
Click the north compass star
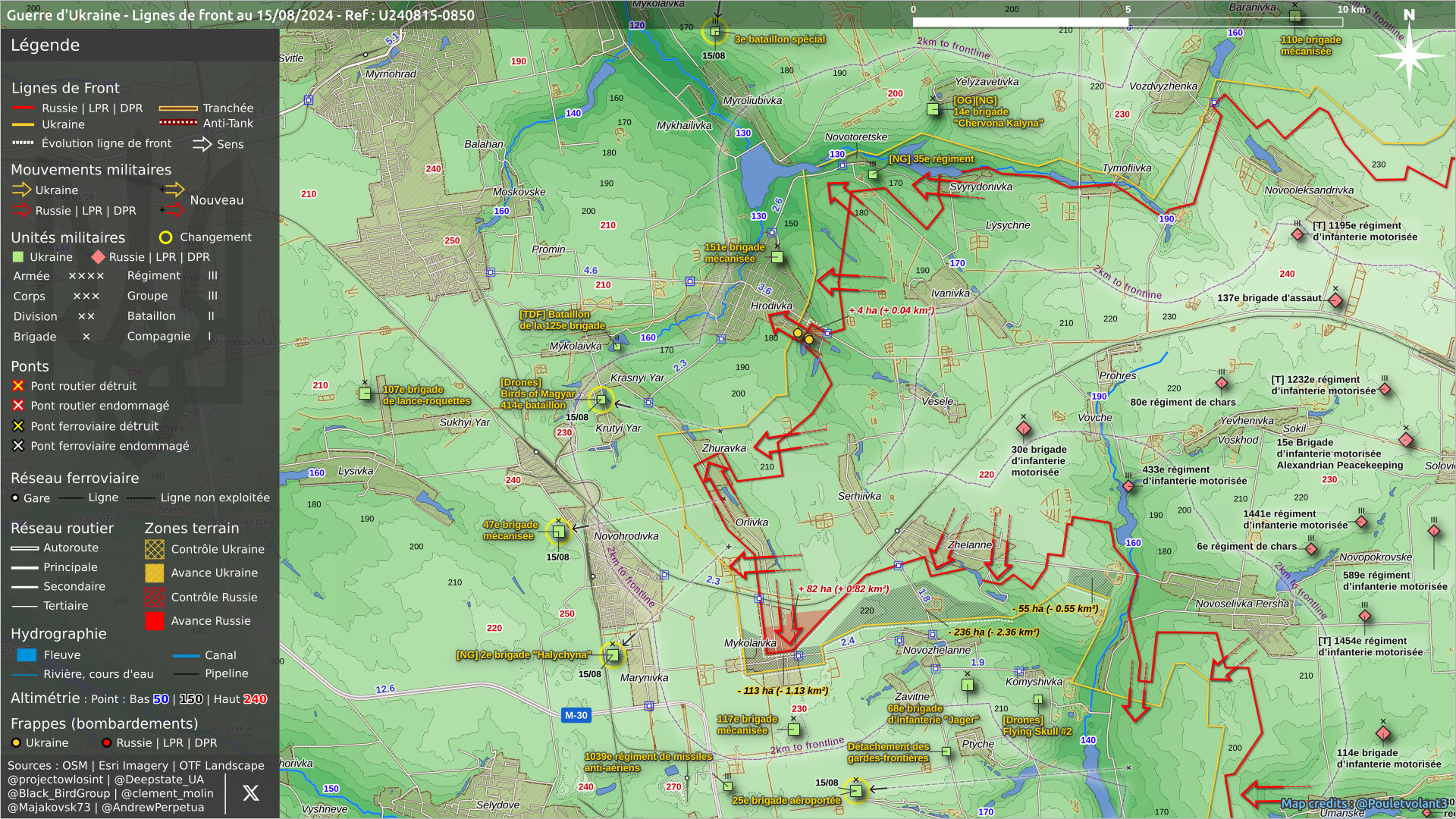(x=1408, y=55)
